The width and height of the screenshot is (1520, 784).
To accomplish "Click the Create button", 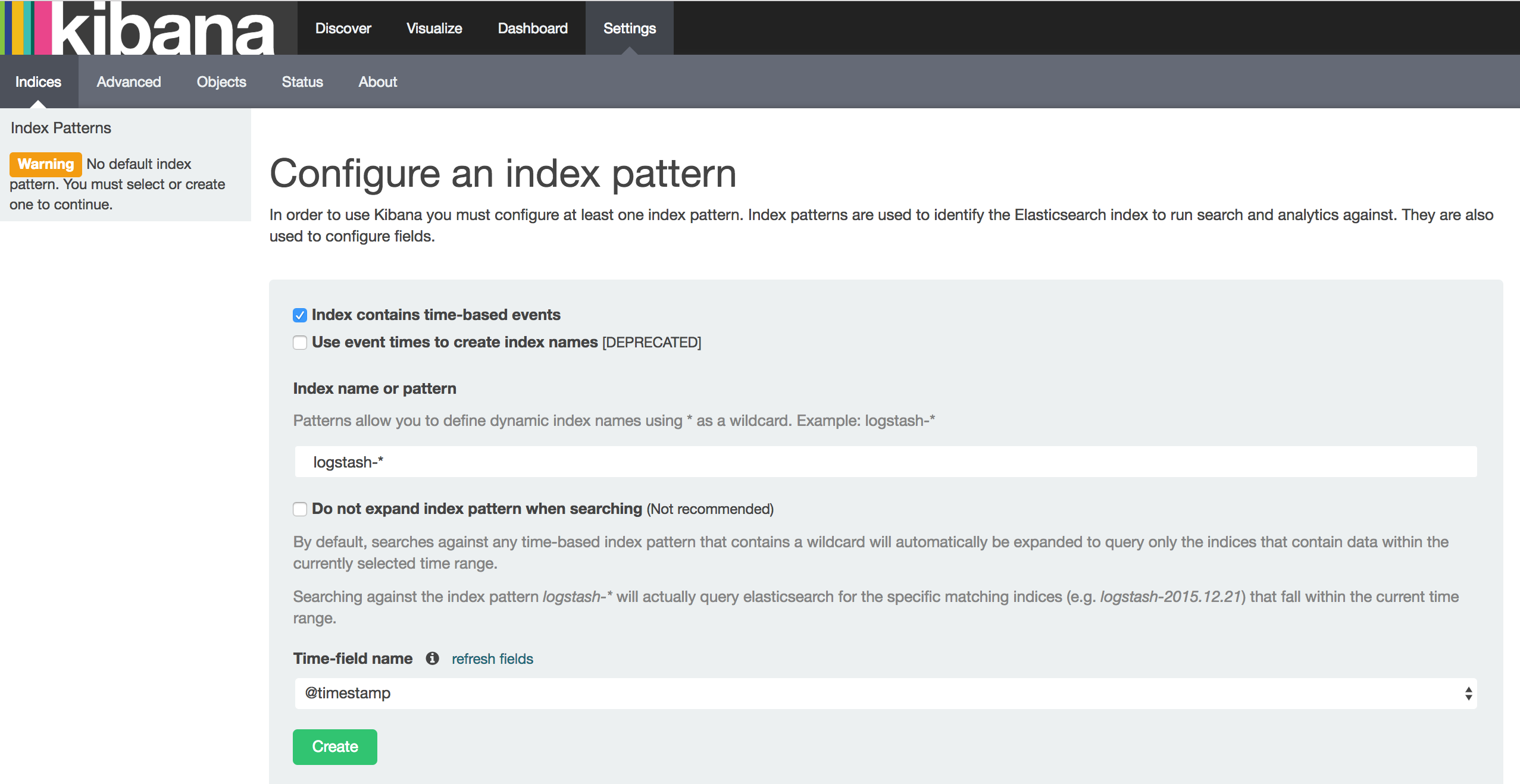I will point(335,746).
